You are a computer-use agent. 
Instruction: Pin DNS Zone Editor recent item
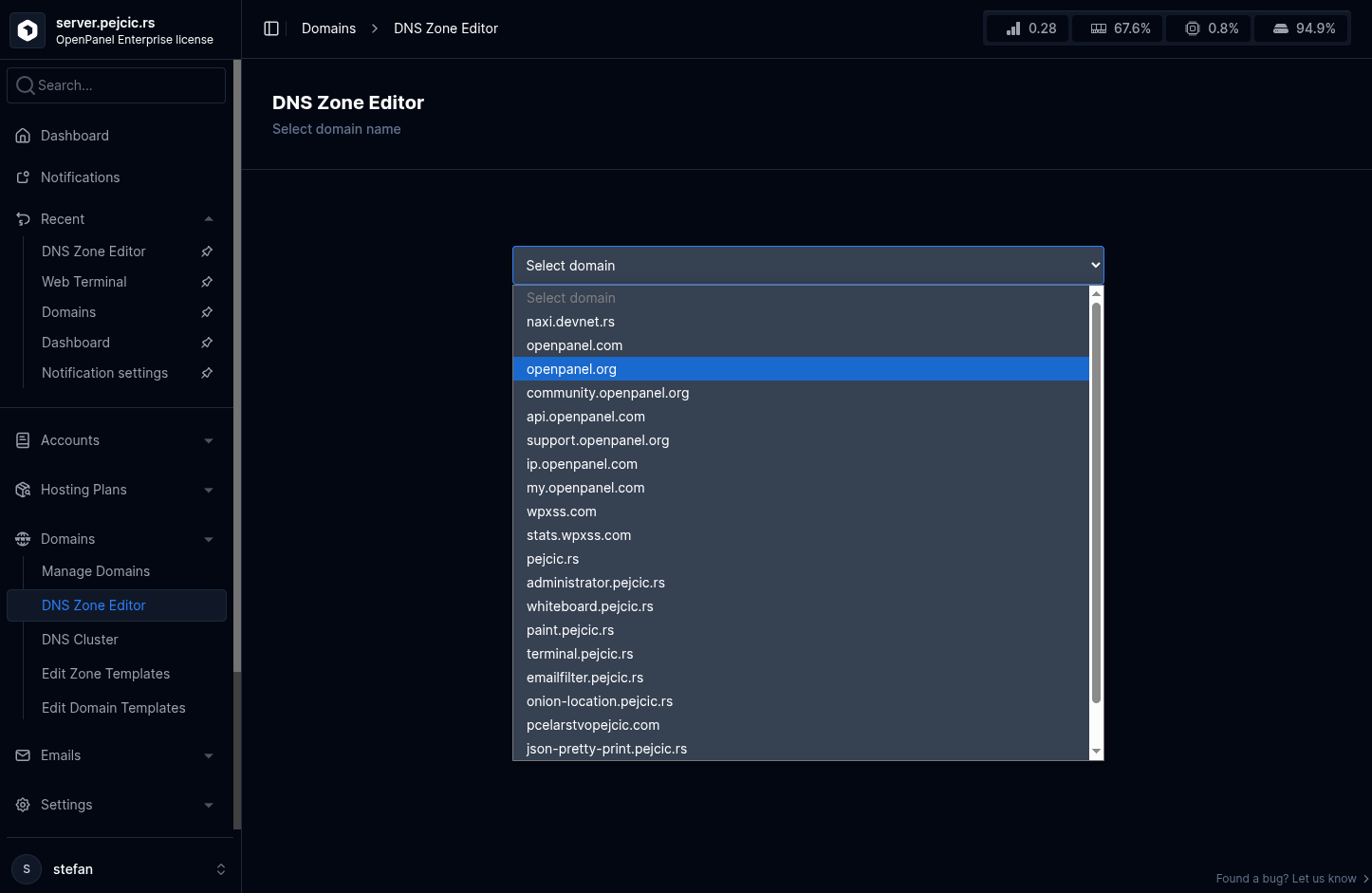[x=207, y=251]
